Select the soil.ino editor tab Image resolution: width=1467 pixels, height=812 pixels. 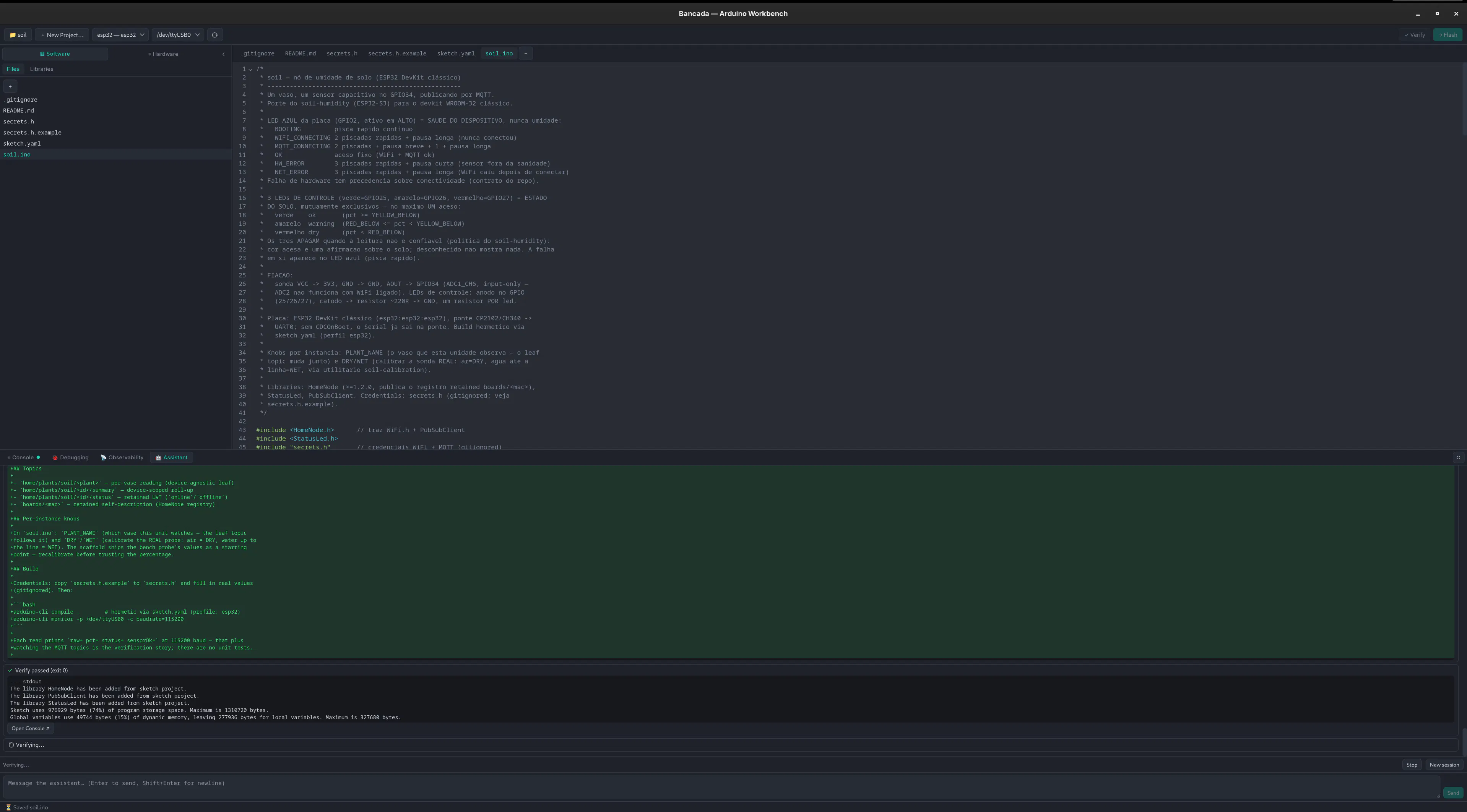point(499,53)
